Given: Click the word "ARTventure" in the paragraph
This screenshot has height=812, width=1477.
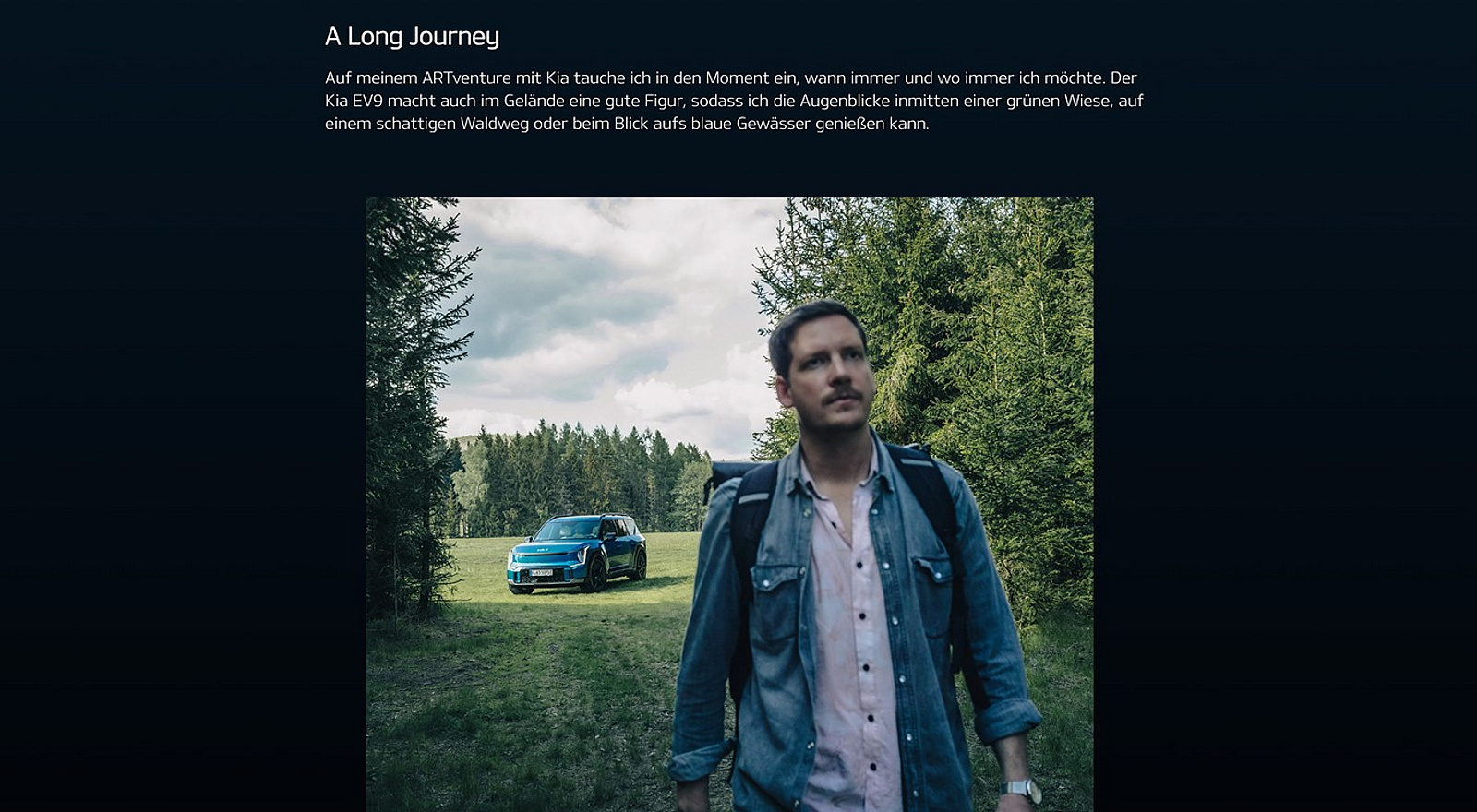Looking at the screenshot, I should 466,78.
